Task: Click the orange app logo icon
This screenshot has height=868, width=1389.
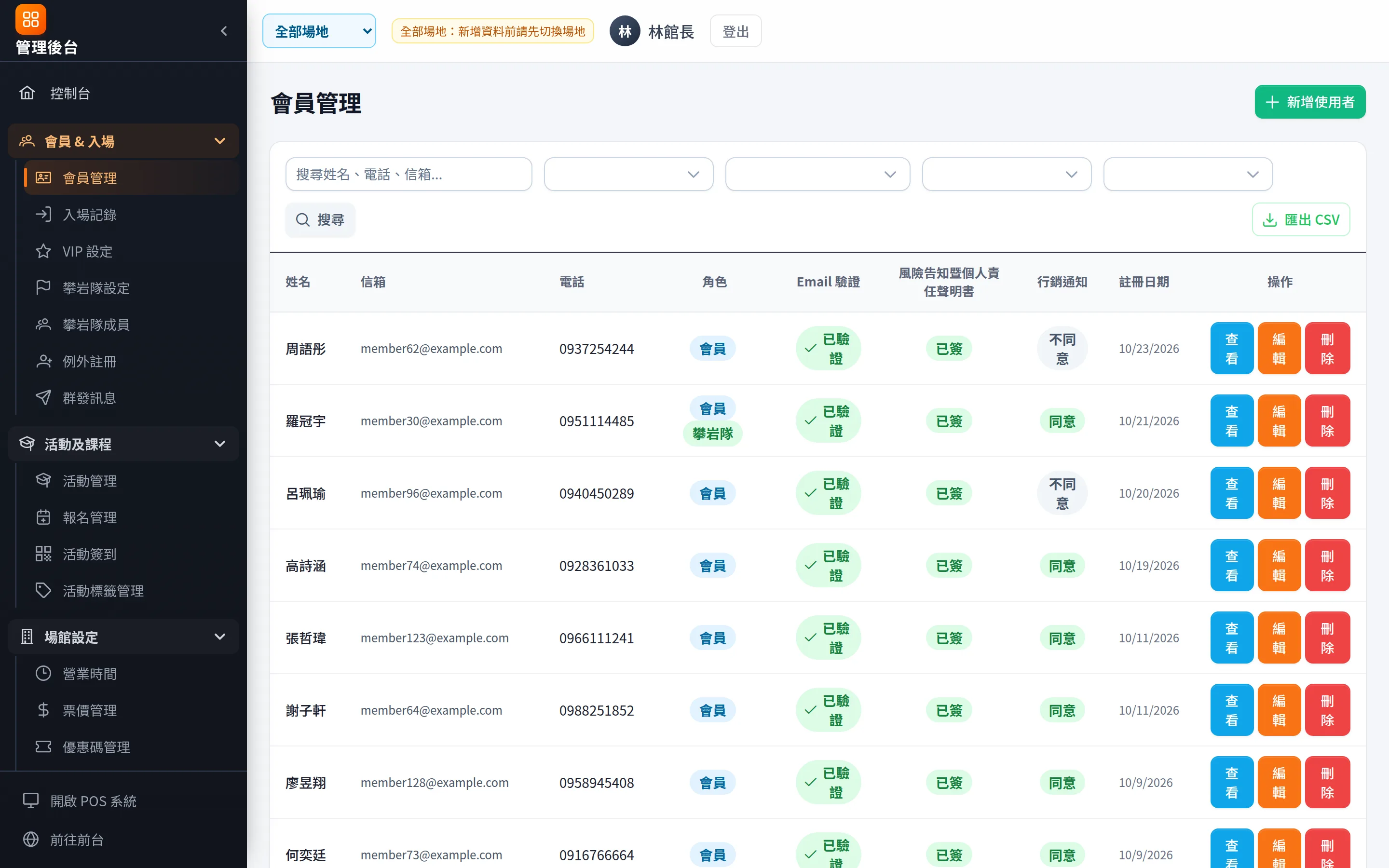Action: pos(30,19)
